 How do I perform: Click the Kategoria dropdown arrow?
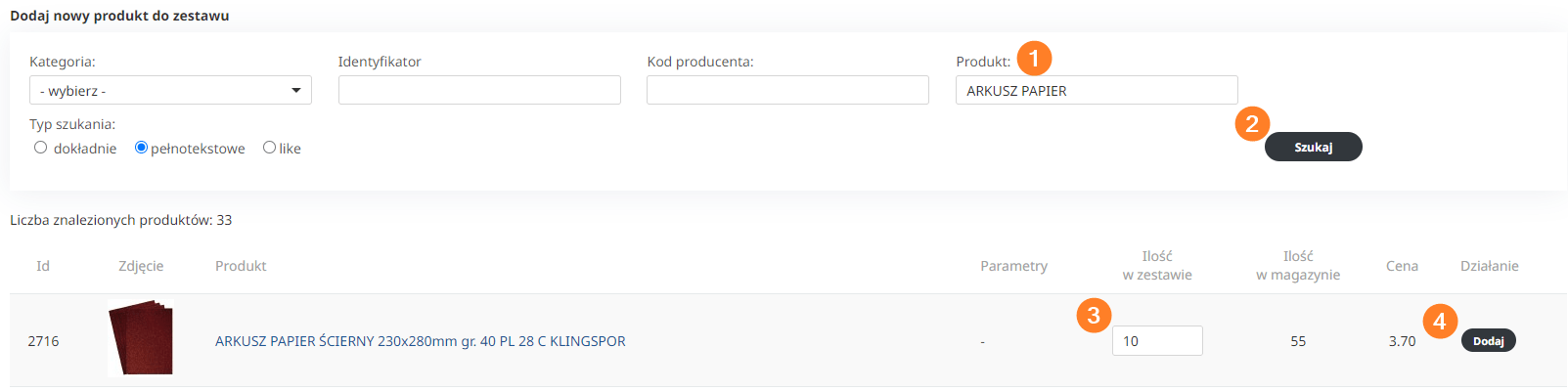coord(296,91)
